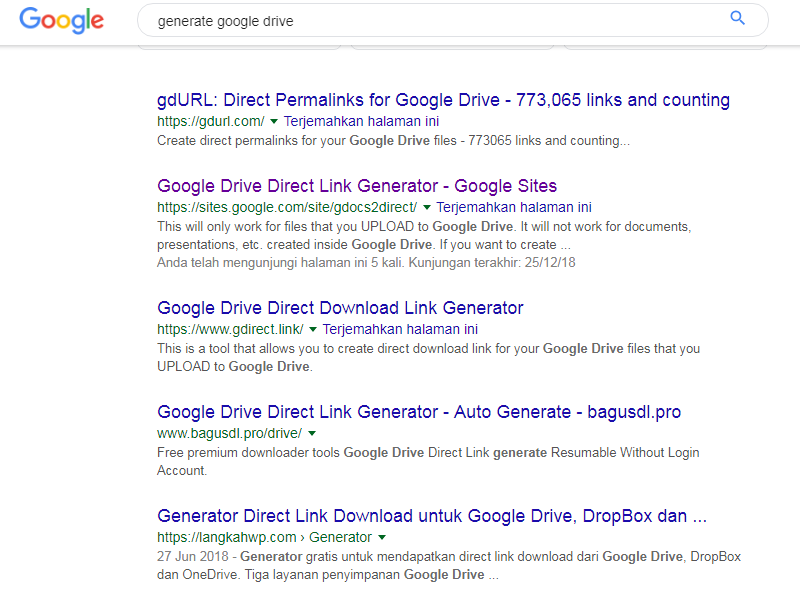Screen dimensions: 800x592
Task: Open the Generator Direct Link Download untuk Google Drive result
Action: pos(432,516)
